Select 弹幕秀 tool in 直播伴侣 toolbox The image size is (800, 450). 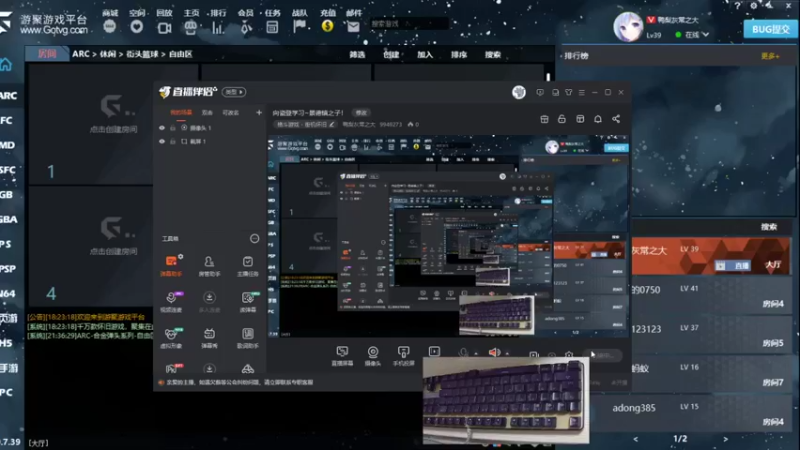click(209, 338)
